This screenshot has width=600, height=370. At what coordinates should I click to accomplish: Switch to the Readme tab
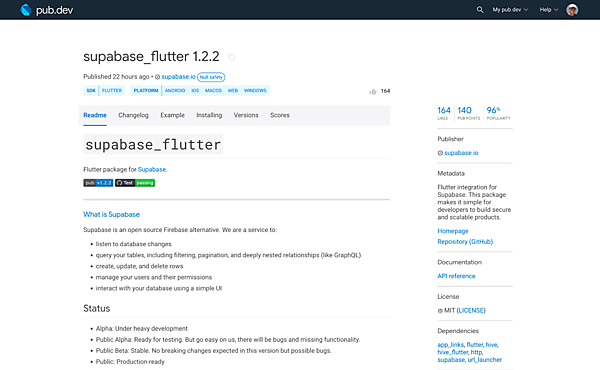click(95, 115)
